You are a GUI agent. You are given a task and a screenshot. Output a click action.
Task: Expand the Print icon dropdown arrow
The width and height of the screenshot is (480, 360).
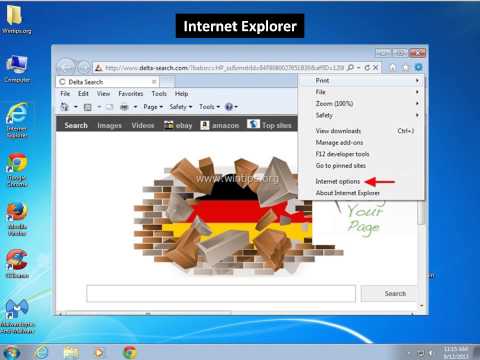pos(135,107)
